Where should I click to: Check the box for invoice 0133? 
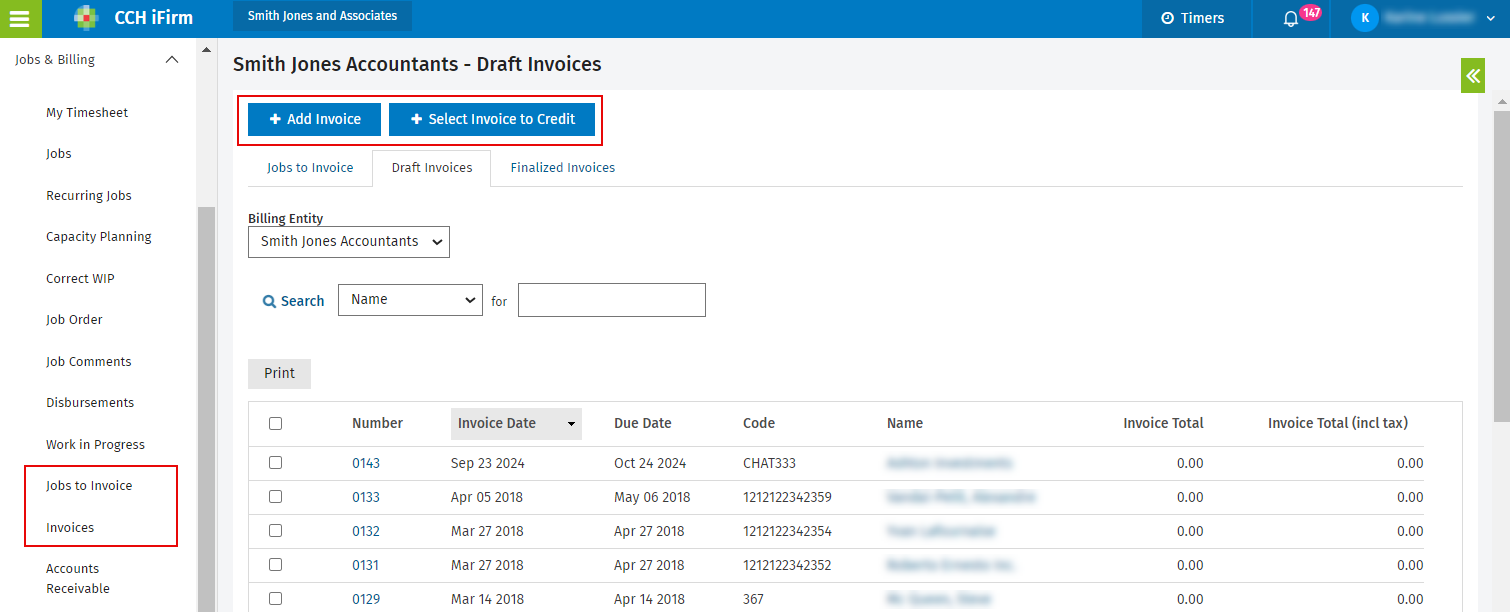[275, 497]
